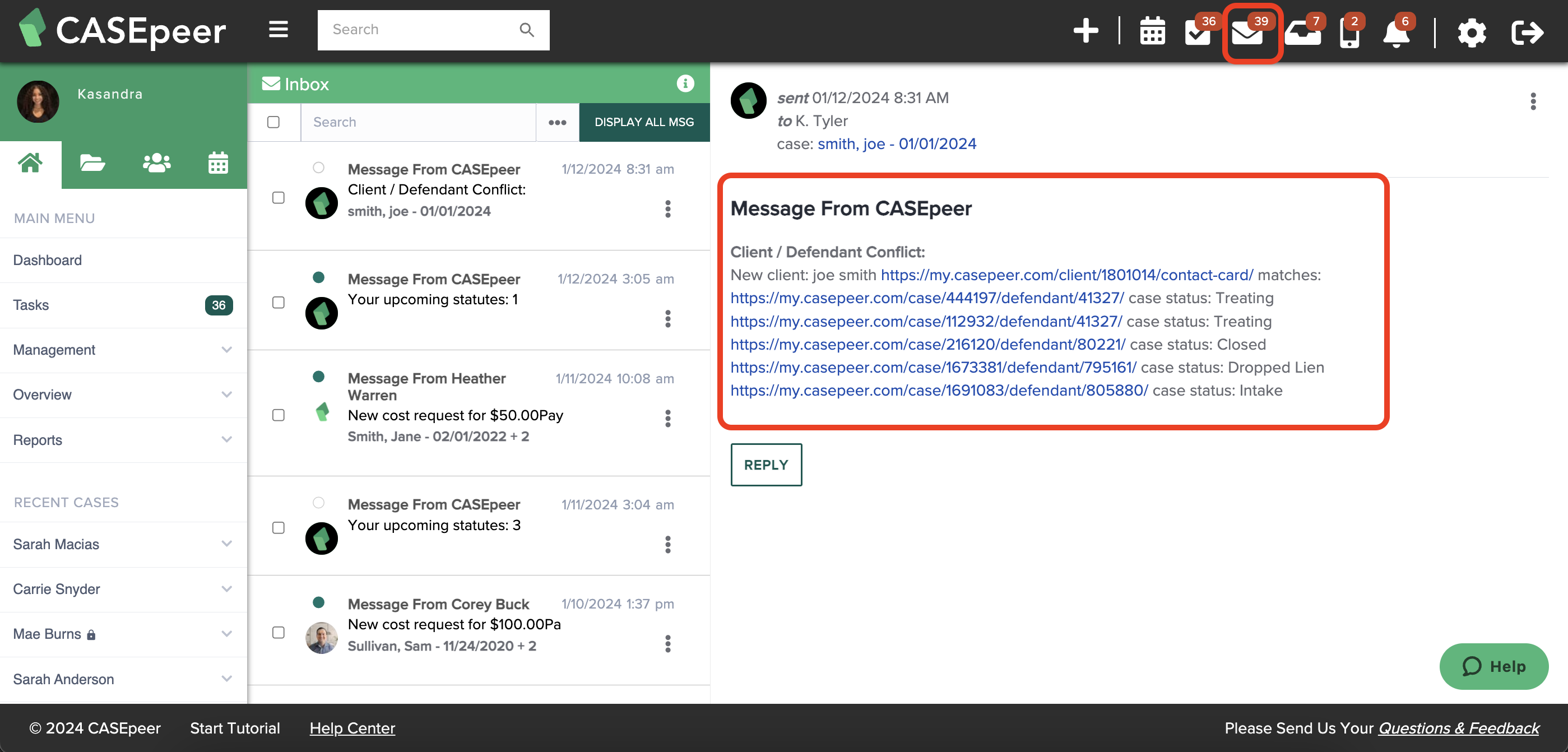The width and height of the screenshot is (1568, 752).
Task: Click the plus add-new icon
Action: (1085, 30)
